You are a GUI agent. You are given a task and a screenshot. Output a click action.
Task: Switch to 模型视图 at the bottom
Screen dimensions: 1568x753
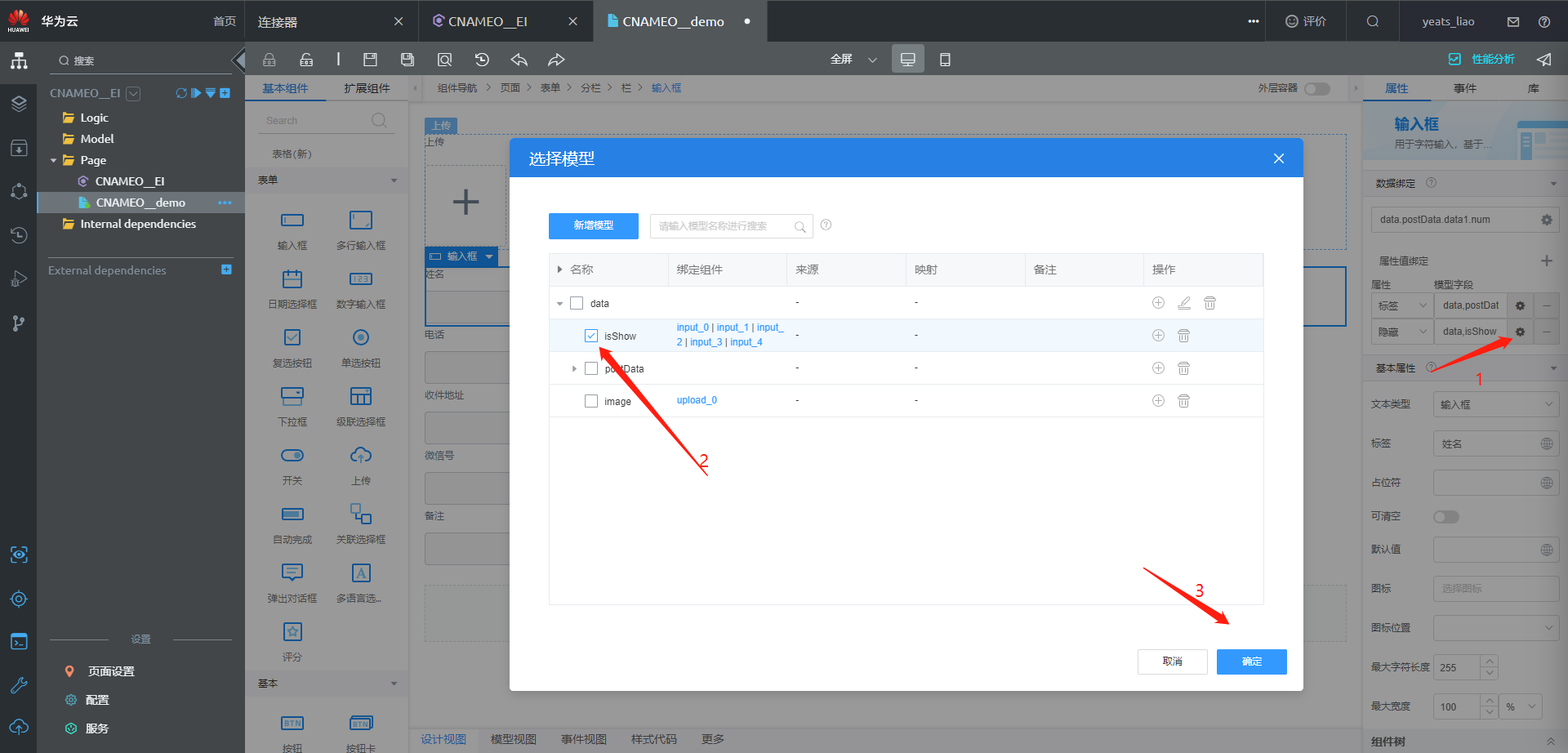pos(514,739)
